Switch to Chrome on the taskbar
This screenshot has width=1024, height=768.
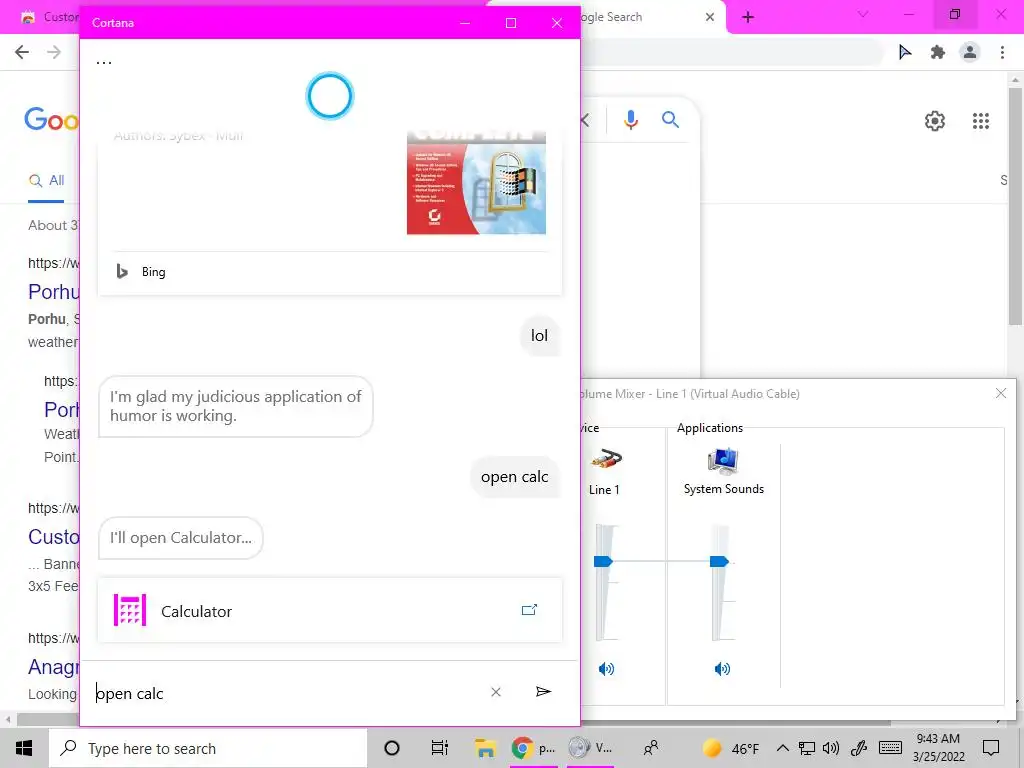(534, 748)
